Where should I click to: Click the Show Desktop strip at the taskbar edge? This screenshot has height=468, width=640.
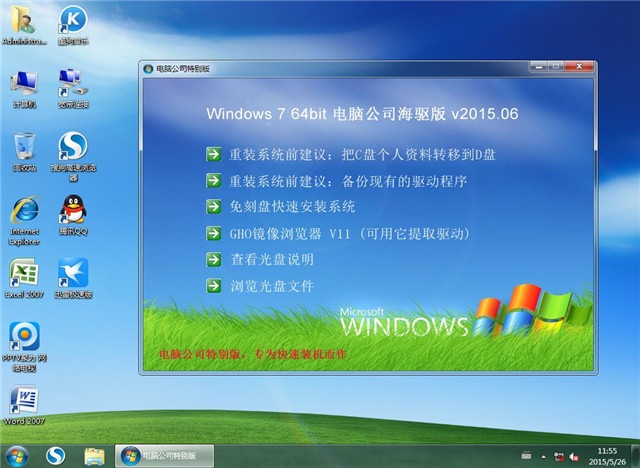click(637, 456)
